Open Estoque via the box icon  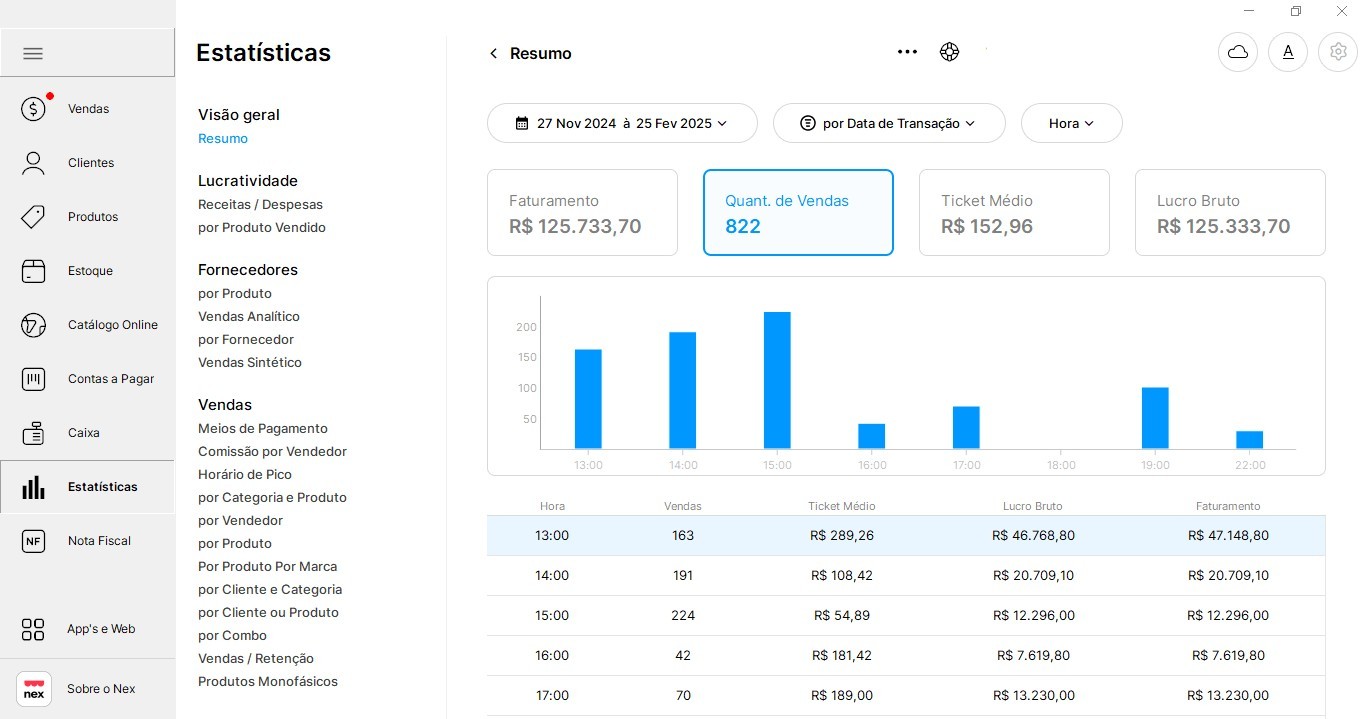[x=33, y=270]
